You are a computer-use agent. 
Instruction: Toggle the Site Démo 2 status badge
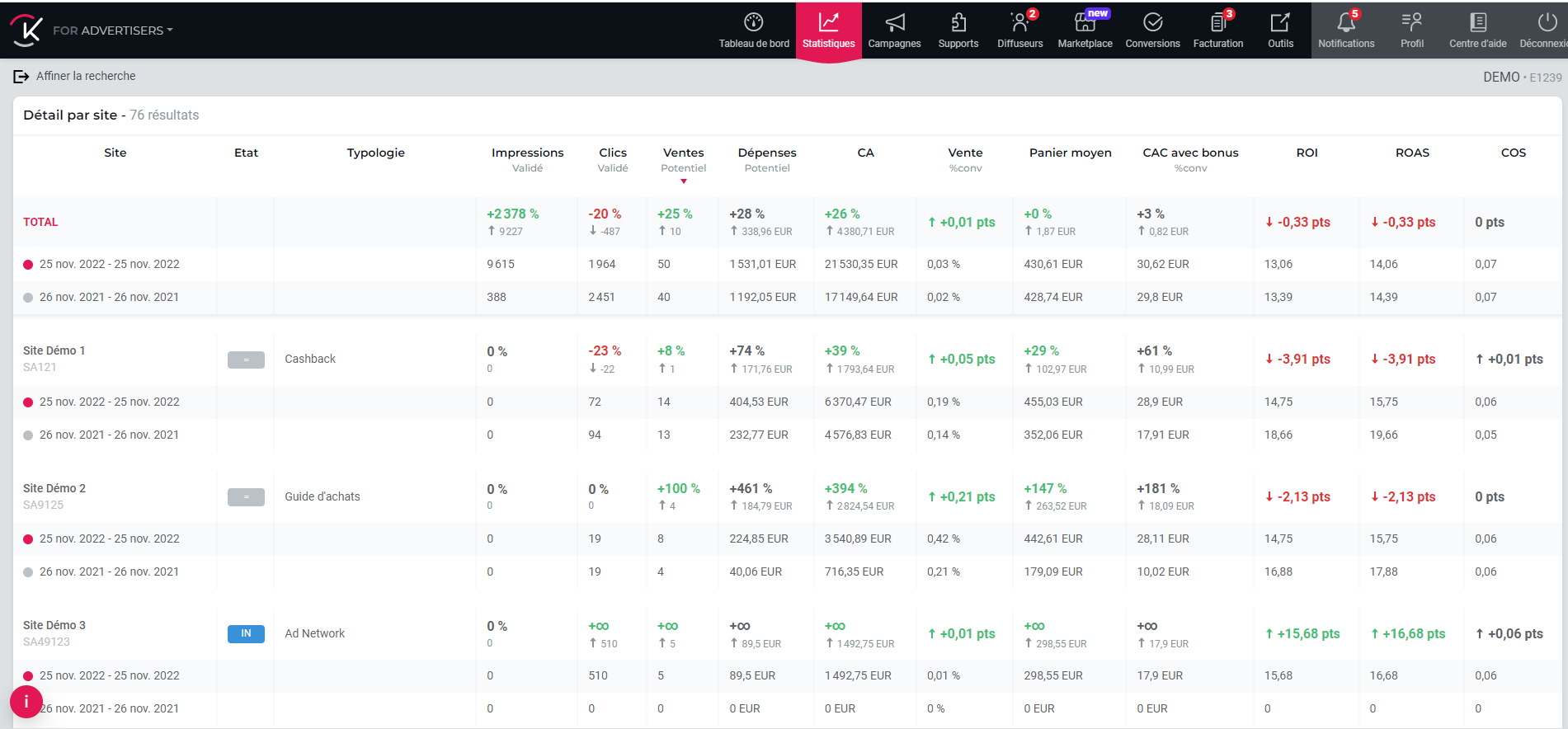point(246,497)
